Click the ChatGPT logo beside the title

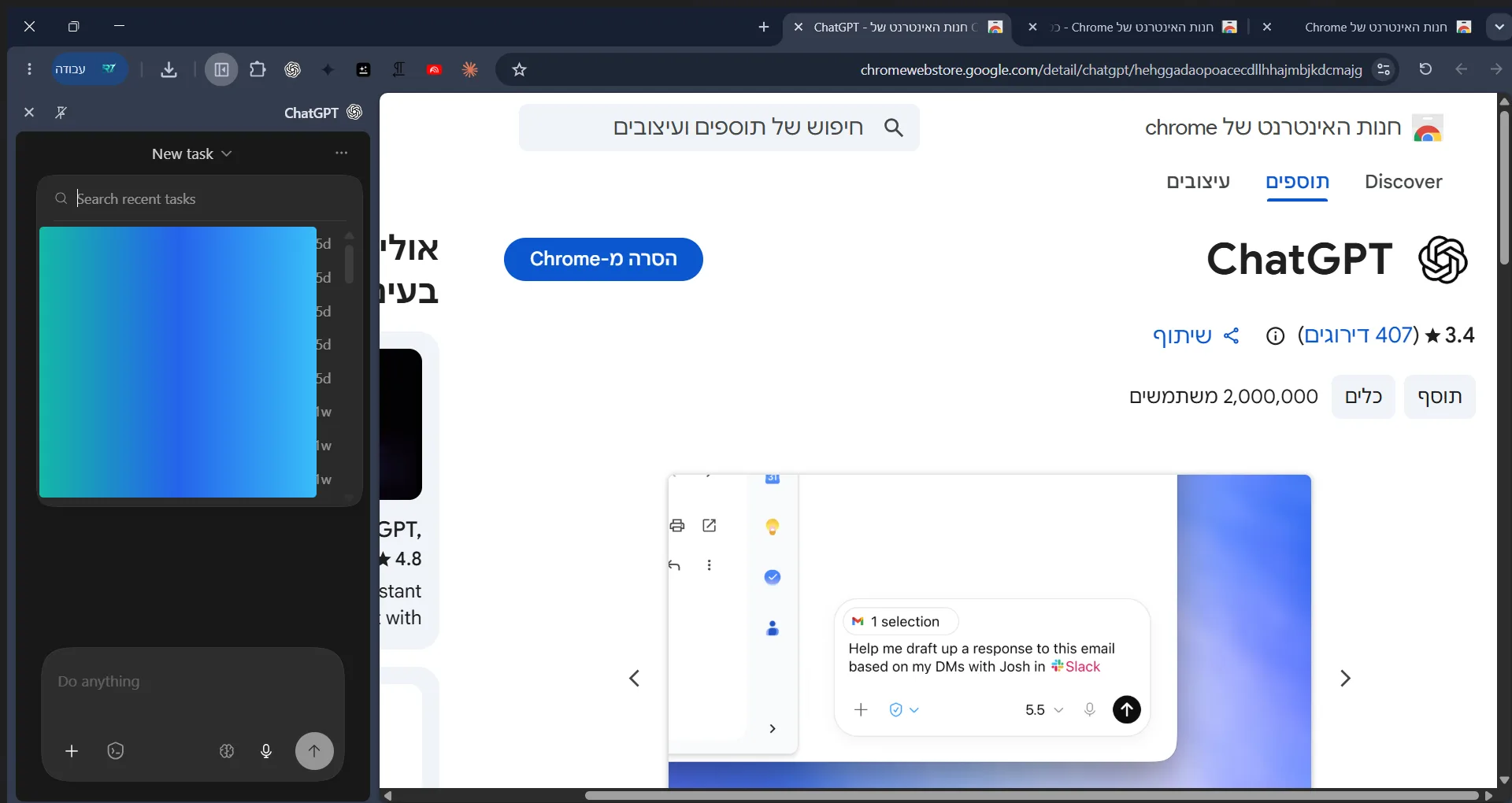point(1443,259)
